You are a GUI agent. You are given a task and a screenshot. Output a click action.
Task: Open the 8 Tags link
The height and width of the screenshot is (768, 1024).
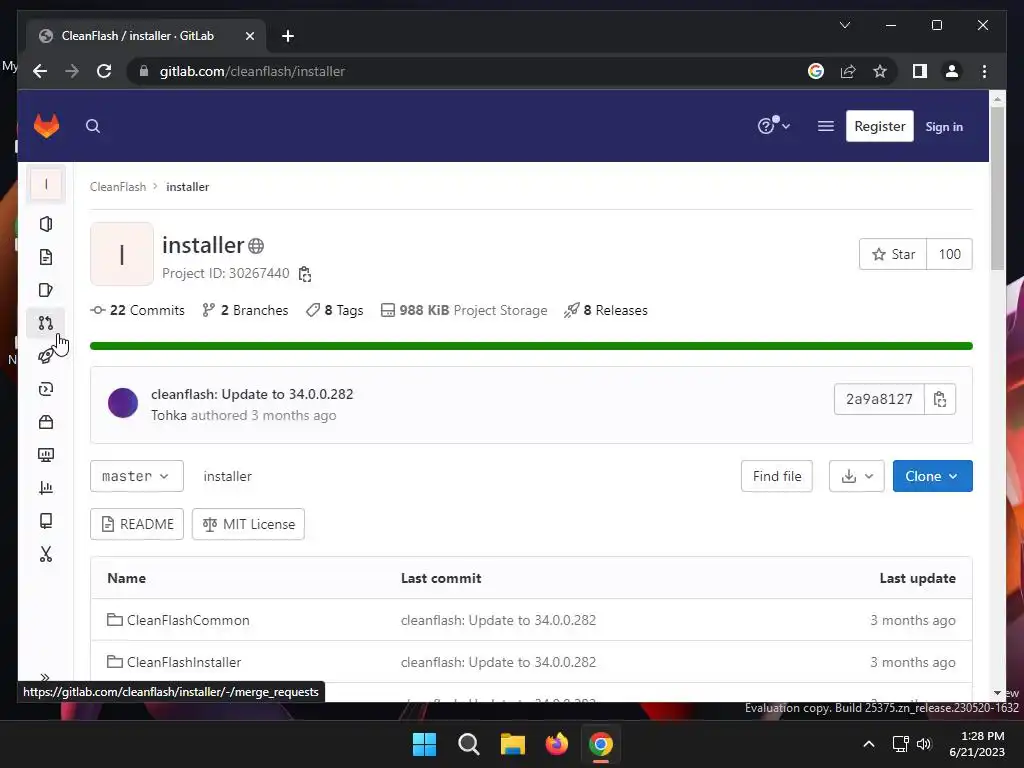tap(334, 310)
